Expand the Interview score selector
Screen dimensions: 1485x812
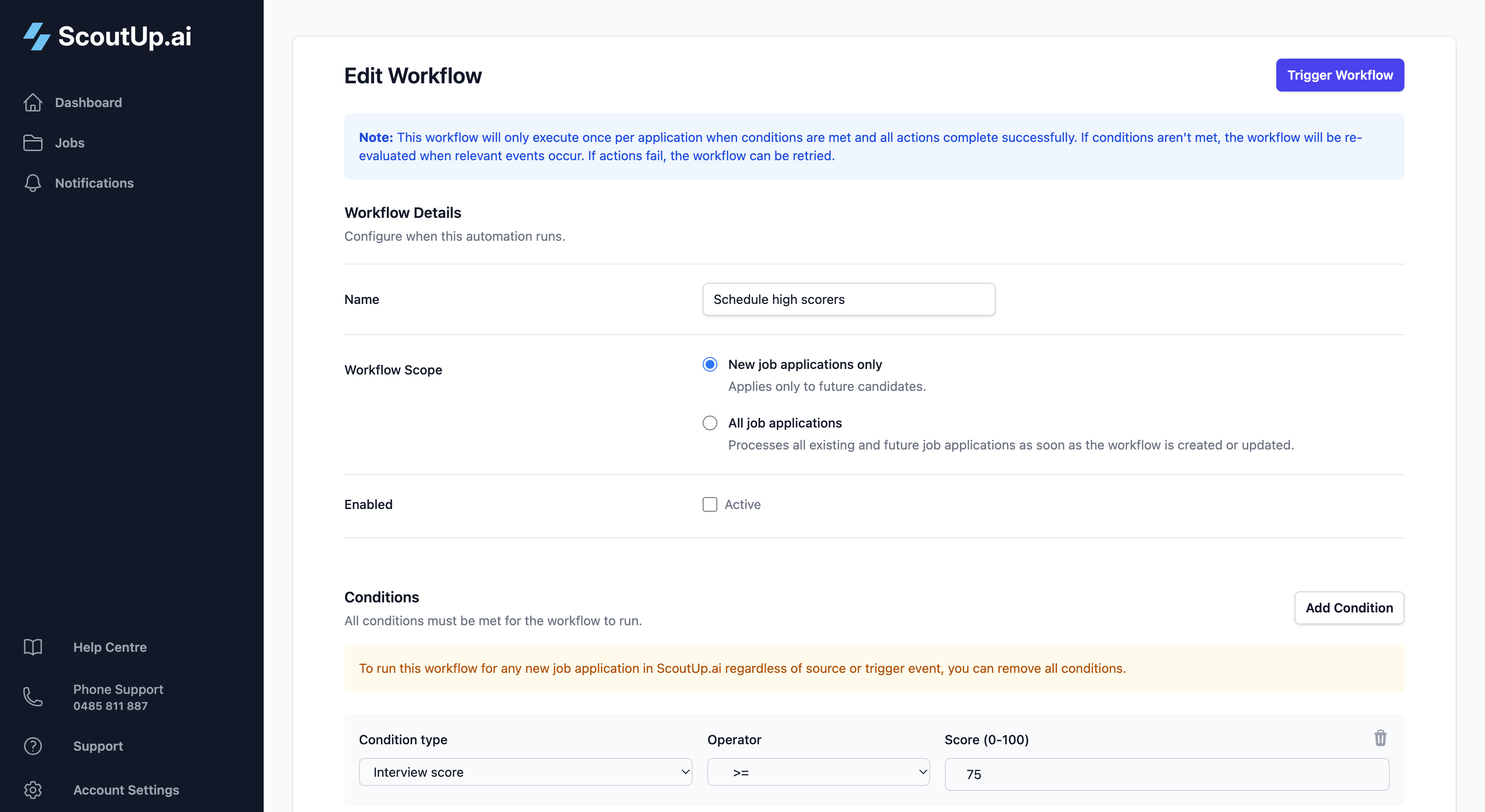[x=525, y=772]
